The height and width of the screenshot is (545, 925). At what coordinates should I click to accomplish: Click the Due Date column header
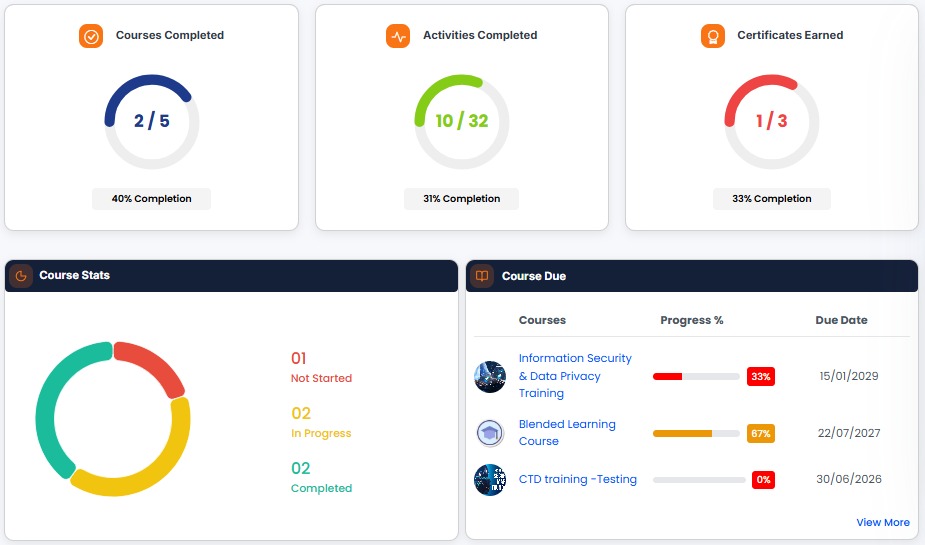841,320
